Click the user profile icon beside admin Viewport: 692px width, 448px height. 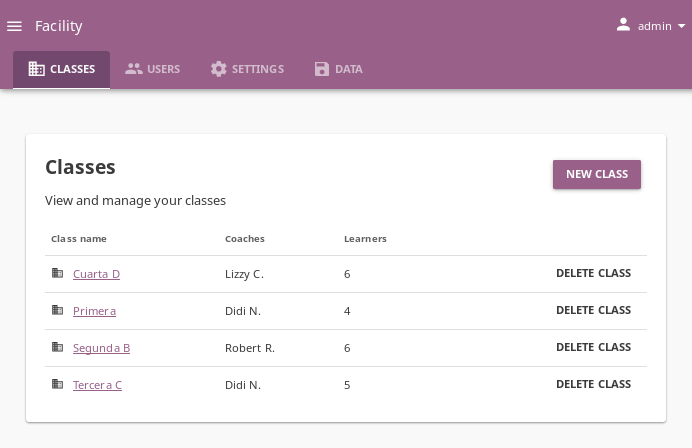pos(623,25)
